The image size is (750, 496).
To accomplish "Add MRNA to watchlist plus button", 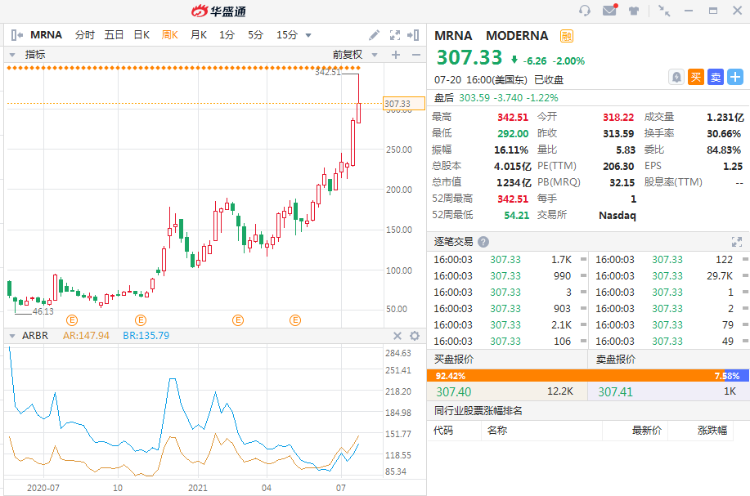I will pos(735,77).
